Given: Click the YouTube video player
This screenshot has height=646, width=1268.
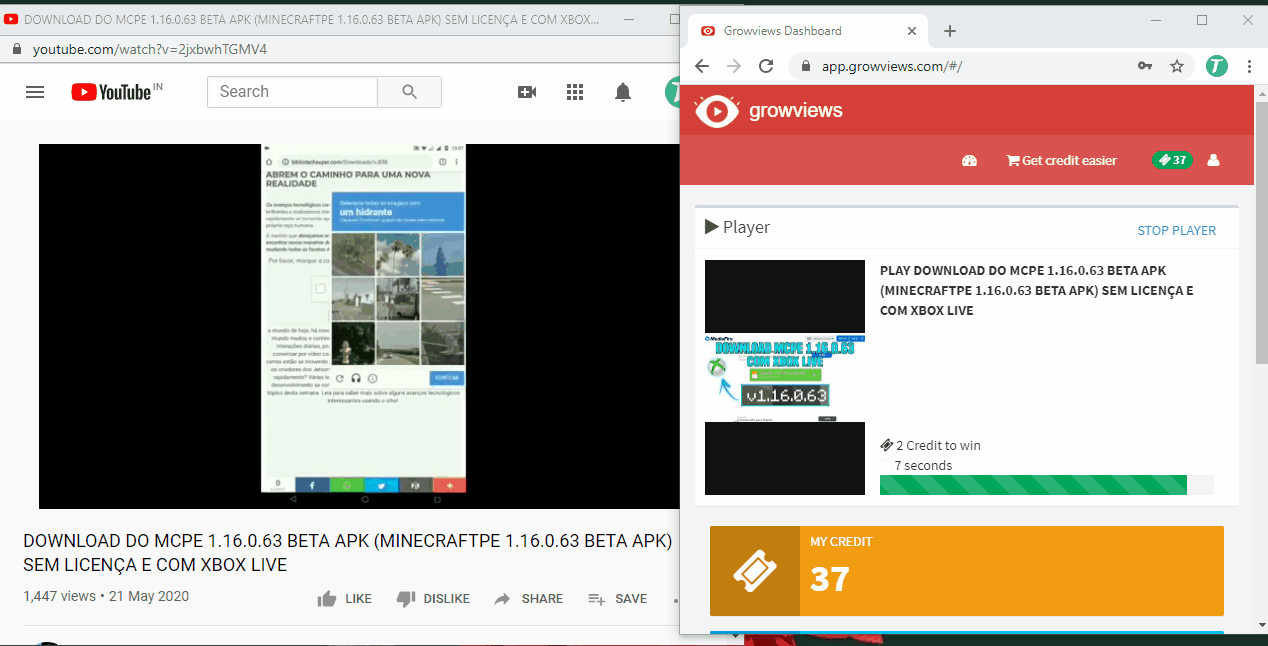Looking at the screenshot, I should pyautogui.click(x=359, y=326).
